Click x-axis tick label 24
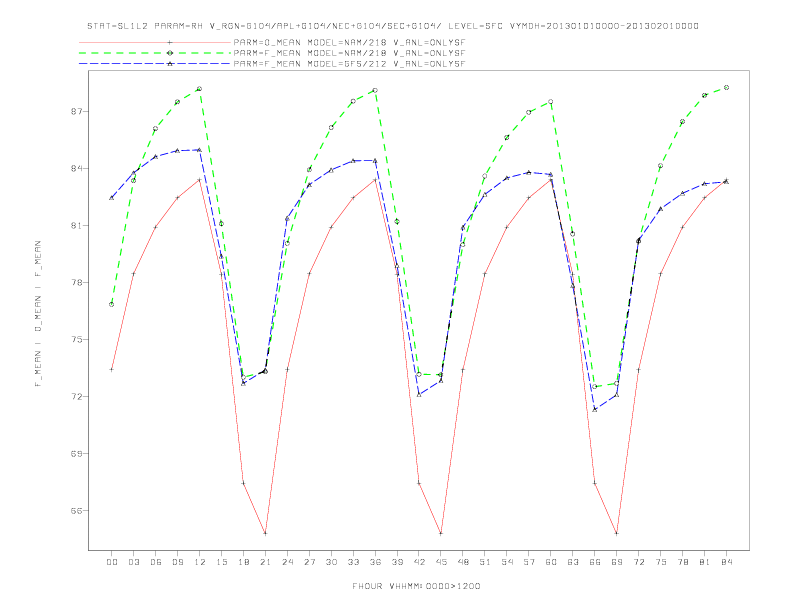Screen dimensions: 792x612 tap(287, 562)
